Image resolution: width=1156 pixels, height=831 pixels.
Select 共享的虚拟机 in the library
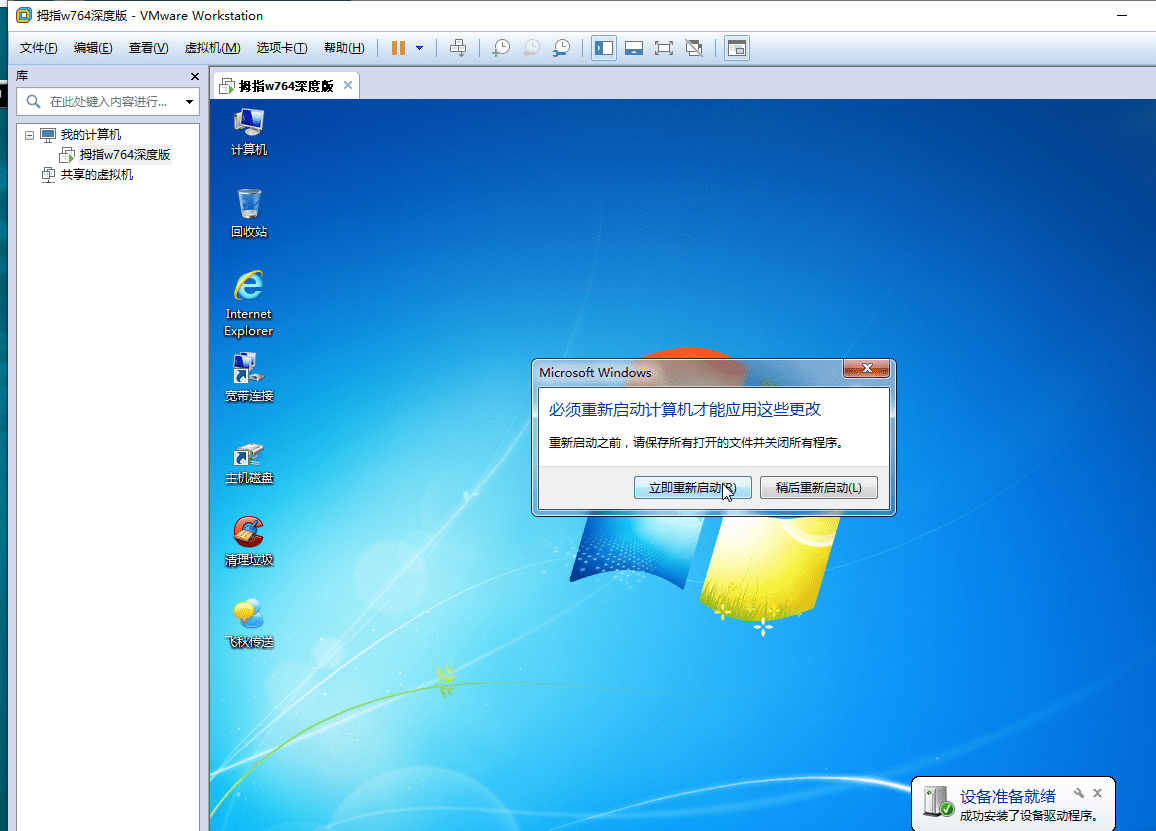(x=97, y=175)
